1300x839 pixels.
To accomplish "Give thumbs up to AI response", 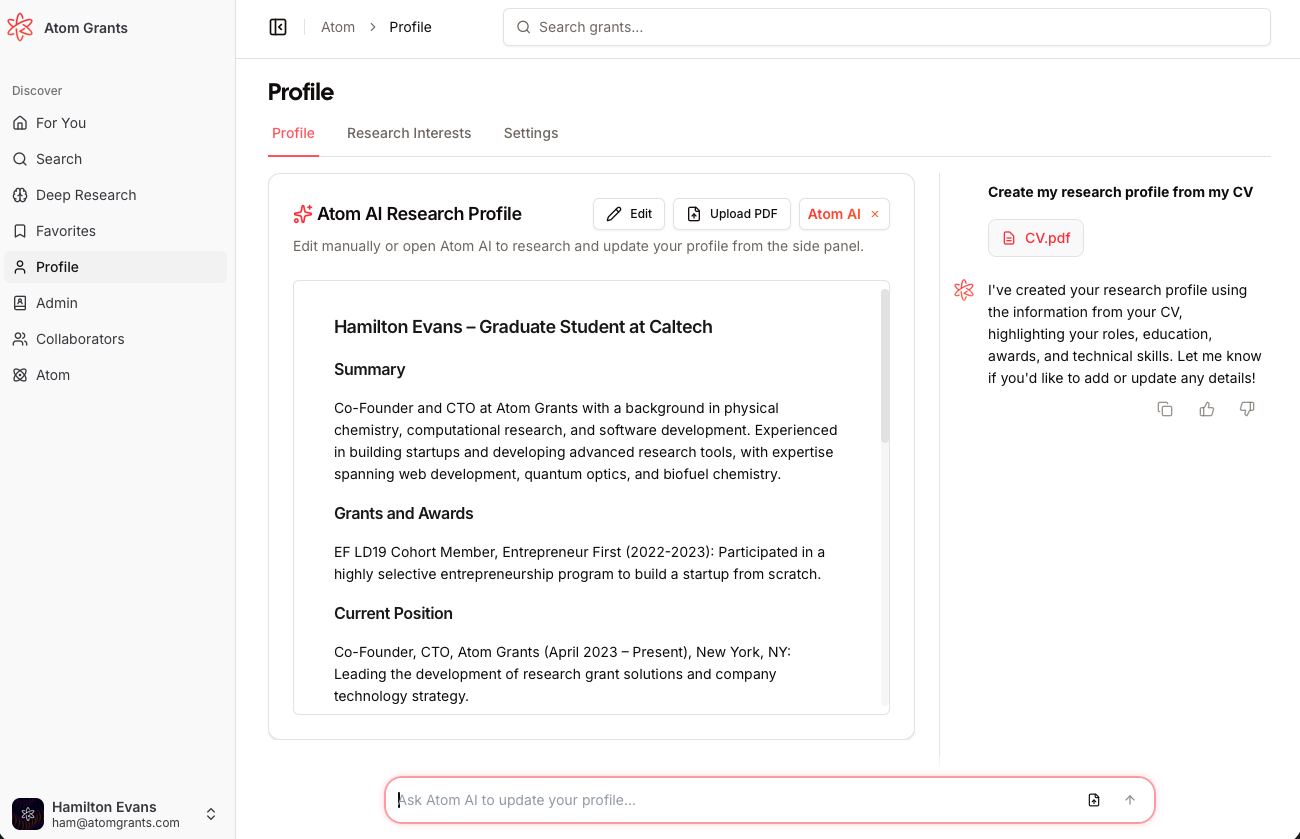I will 1207,409.
